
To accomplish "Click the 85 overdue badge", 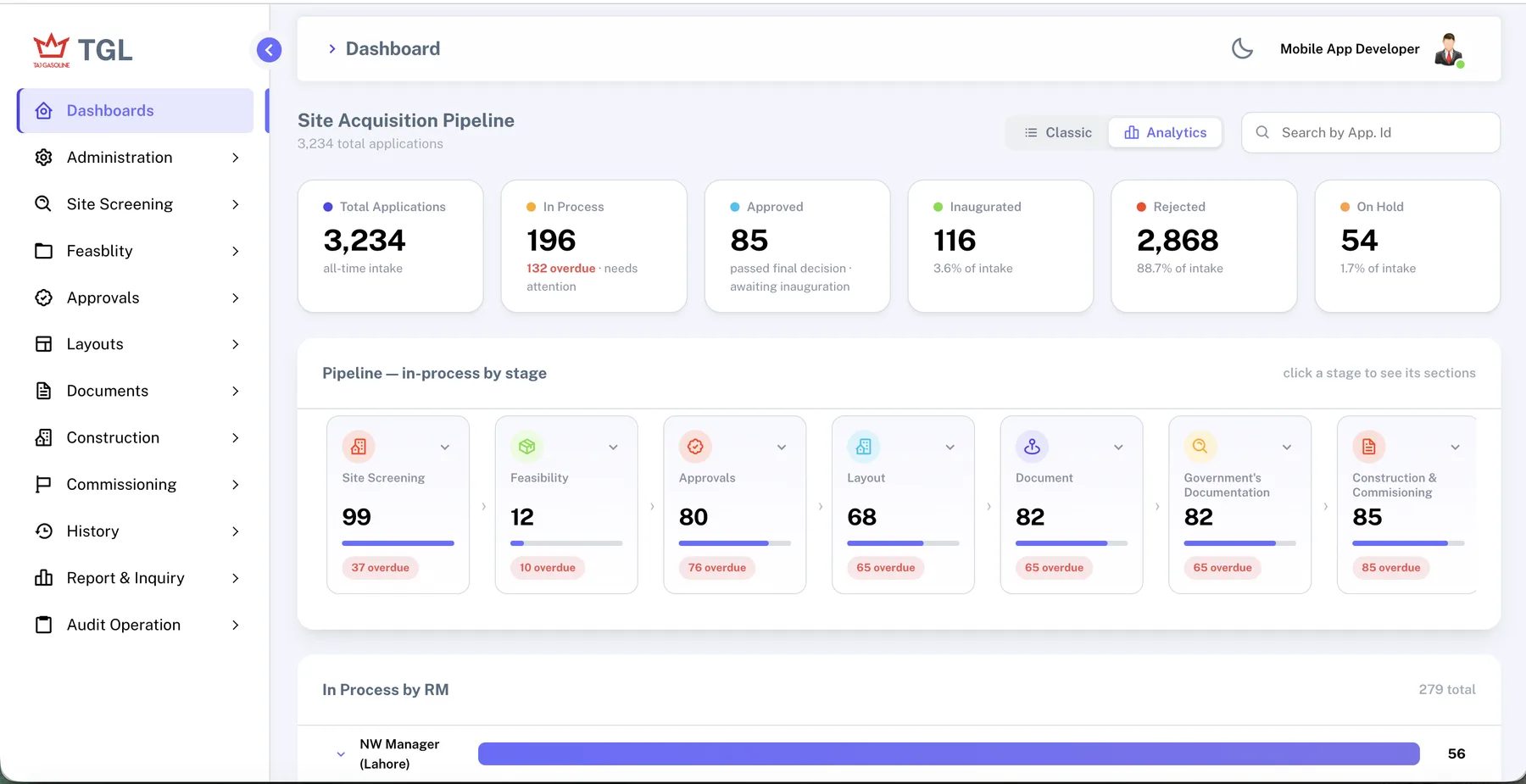I will [x=1391, y=568].
